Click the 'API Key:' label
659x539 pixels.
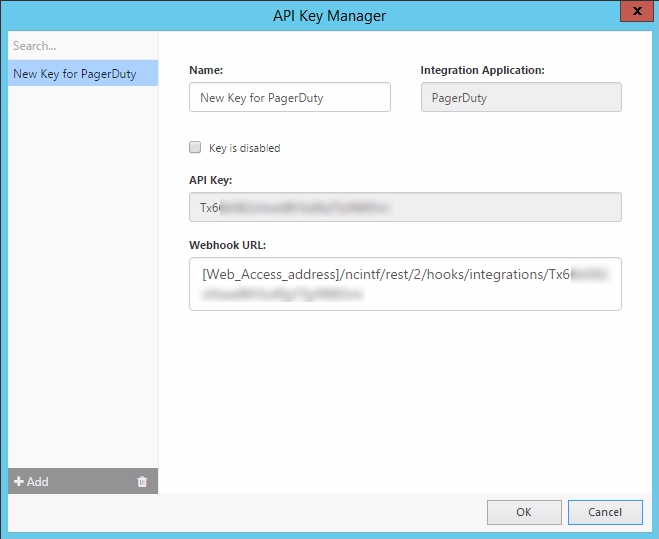211,180
